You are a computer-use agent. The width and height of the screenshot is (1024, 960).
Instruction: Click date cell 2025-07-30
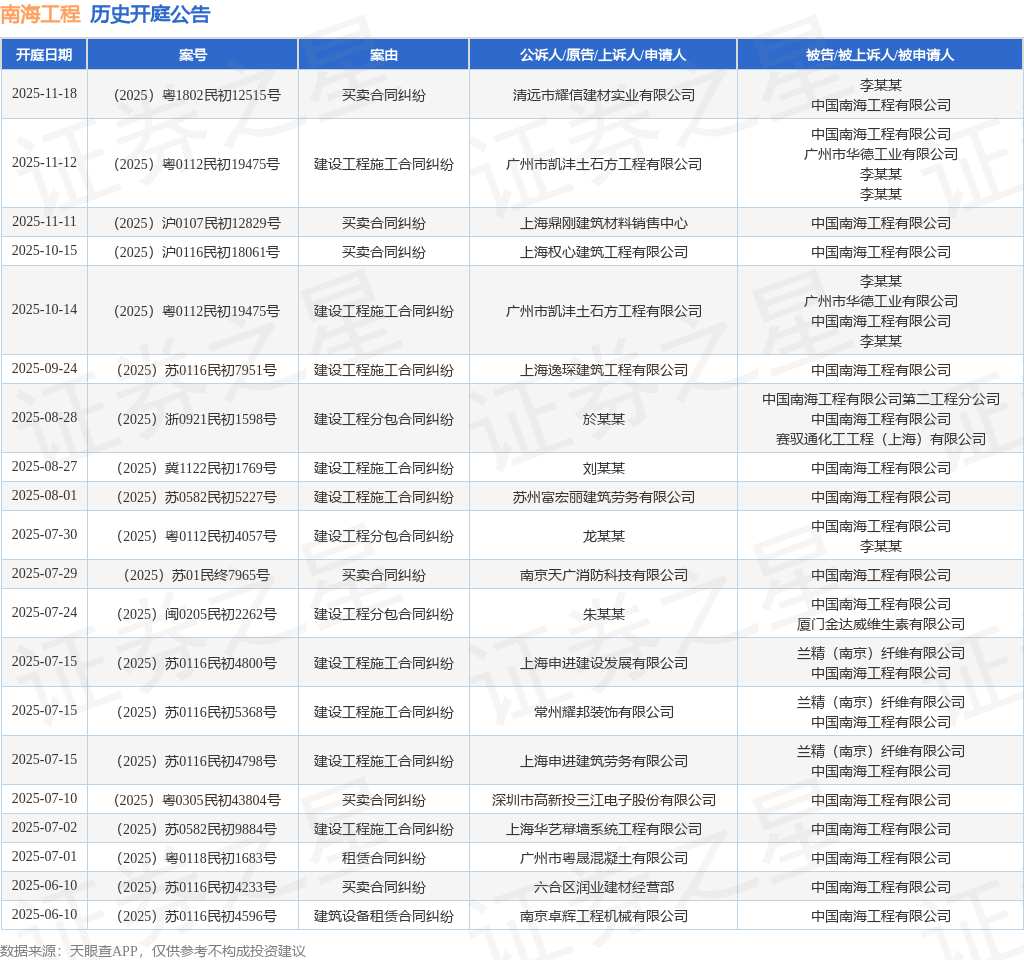(x=44, y=535)
